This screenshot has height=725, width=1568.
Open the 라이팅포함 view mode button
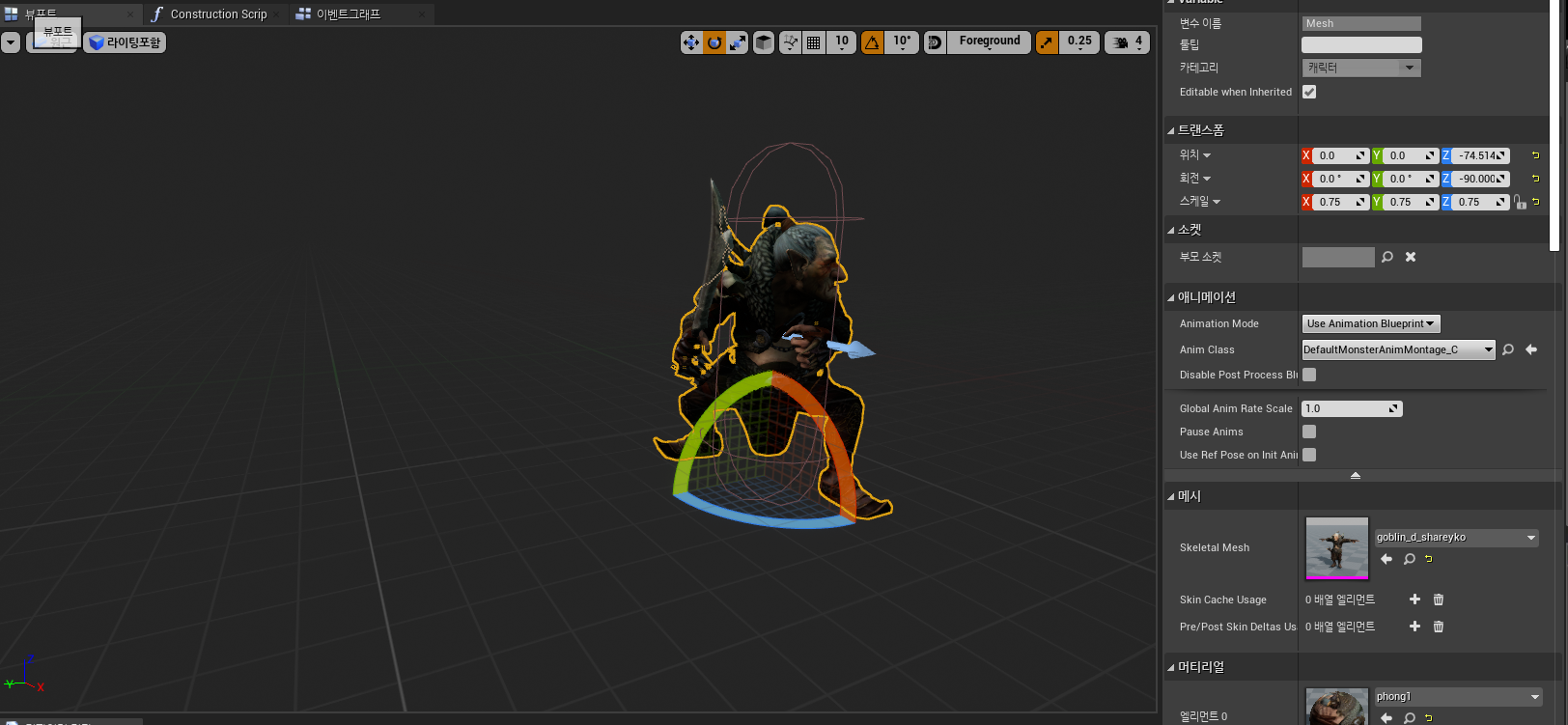[x=125, y=42]
